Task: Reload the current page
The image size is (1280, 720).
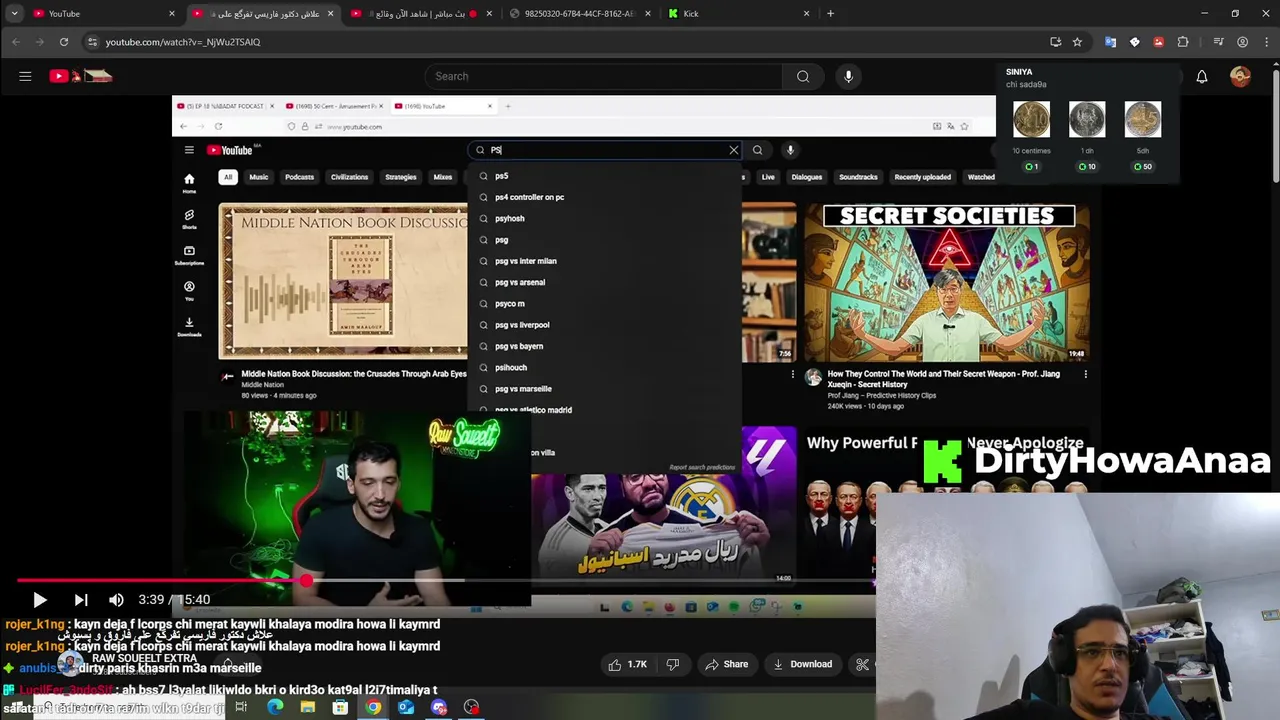Action: [64, 42]
